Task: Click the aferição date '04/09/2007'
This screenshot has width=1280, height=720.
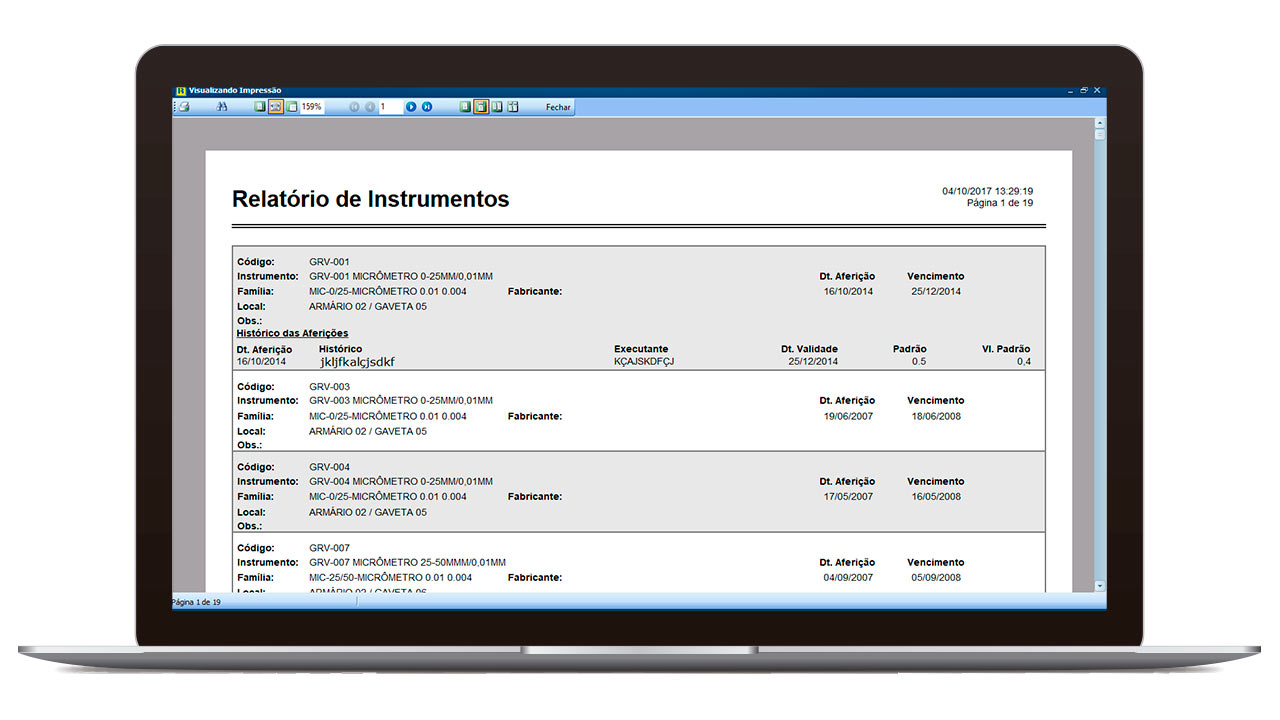Action: pyautogui.click(x=848, y=577)
